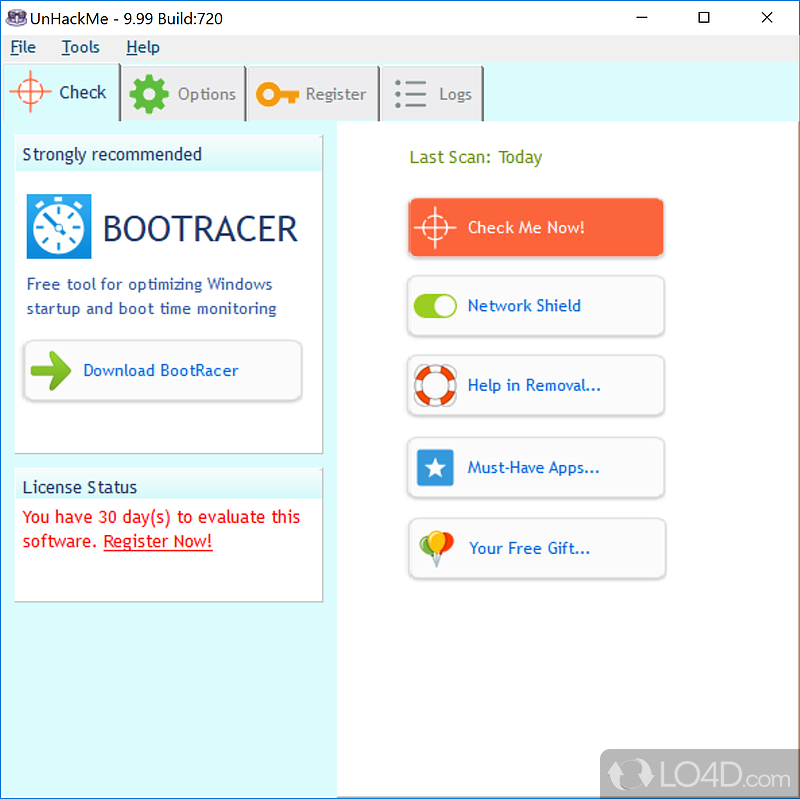Viewport: 800px width, 799px height.
Task: Click Download BootRacer button
Action: [163, 371]
